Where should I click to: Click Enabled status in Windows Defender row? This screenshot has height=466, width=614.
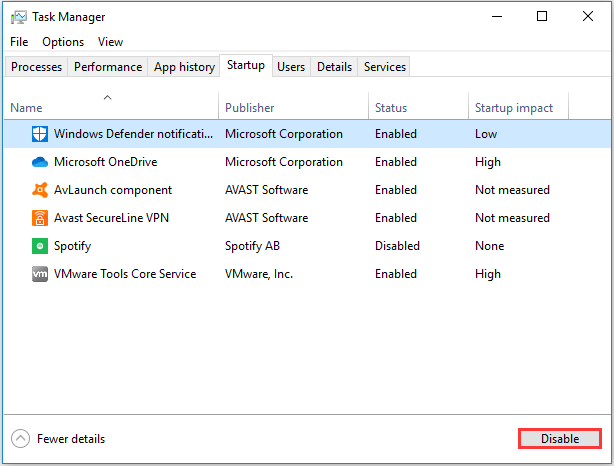[395, 134]
